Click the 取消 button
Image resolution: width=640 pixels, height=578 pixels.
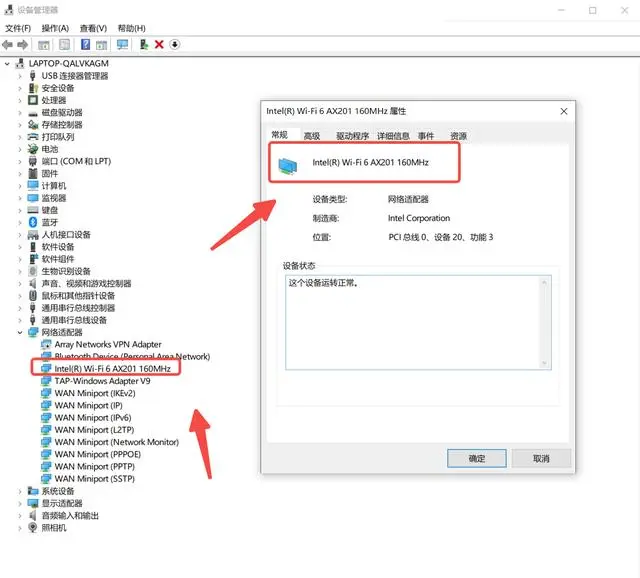click(540, 458)
